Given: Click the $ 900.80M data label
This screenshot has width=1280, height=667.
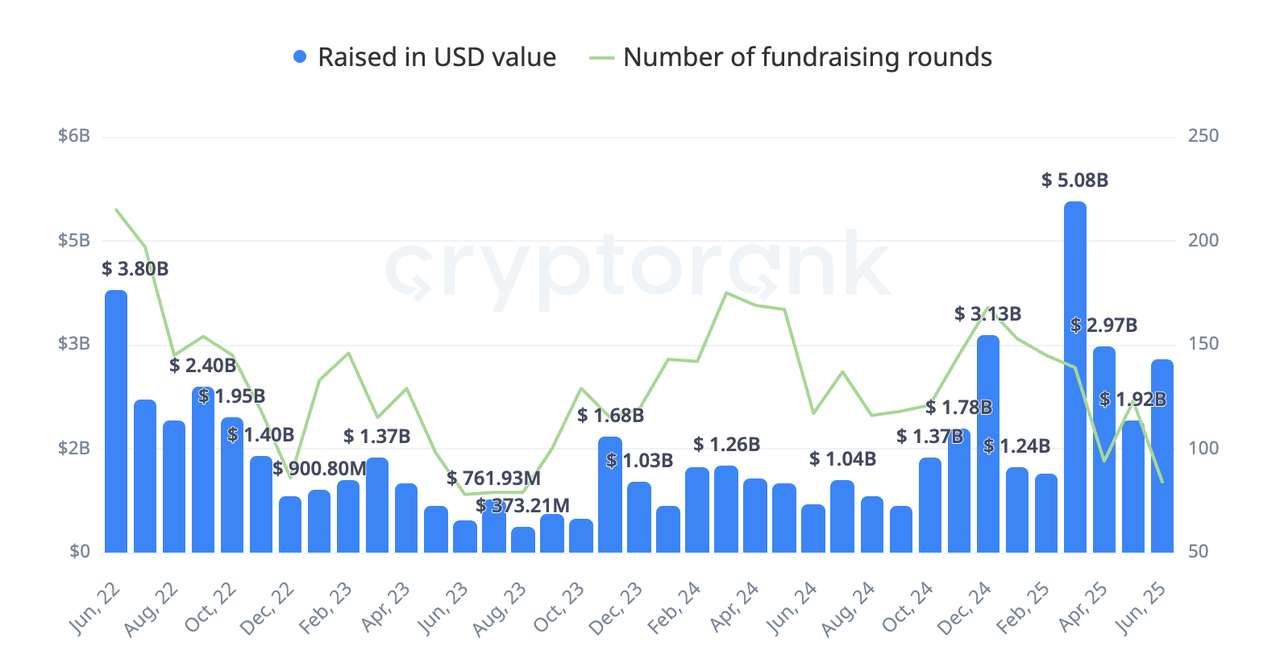Looking at the screenshot, I should click(320, 469).
